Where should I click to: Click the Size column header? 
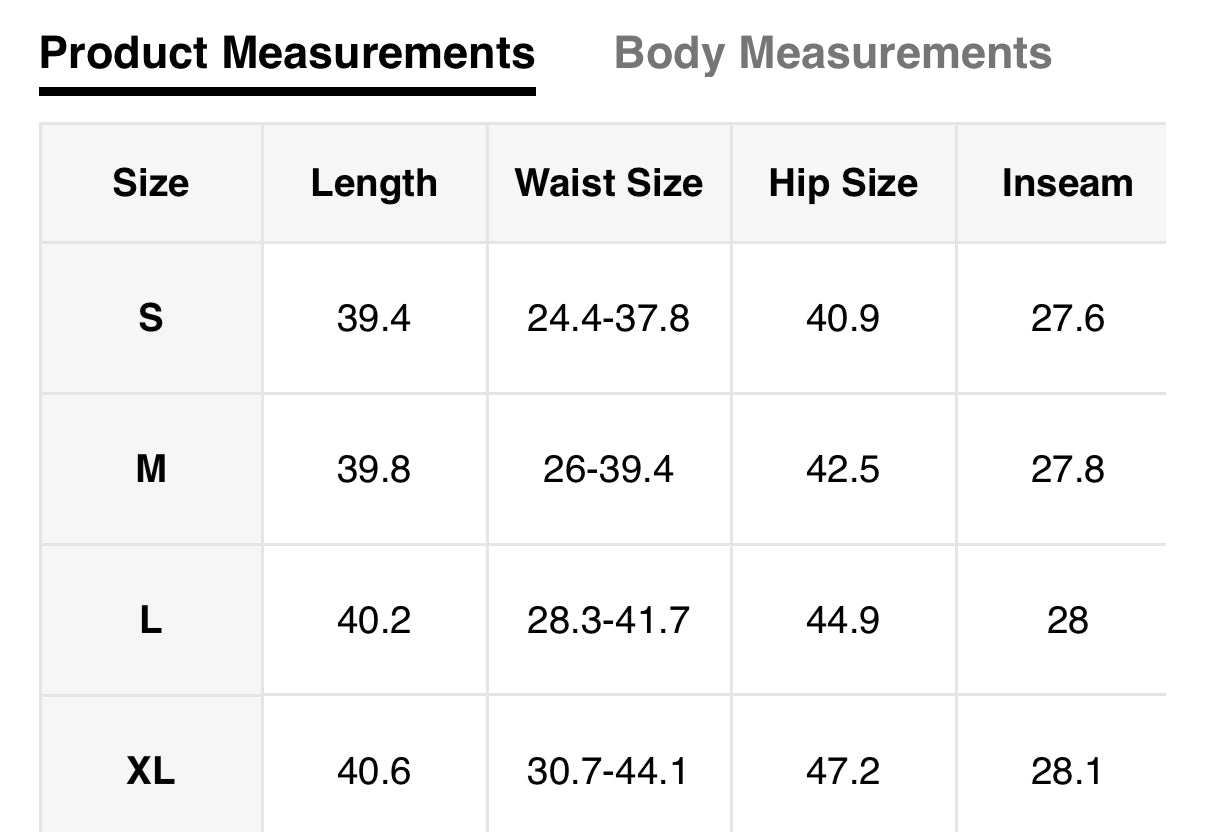coord(150,183)
